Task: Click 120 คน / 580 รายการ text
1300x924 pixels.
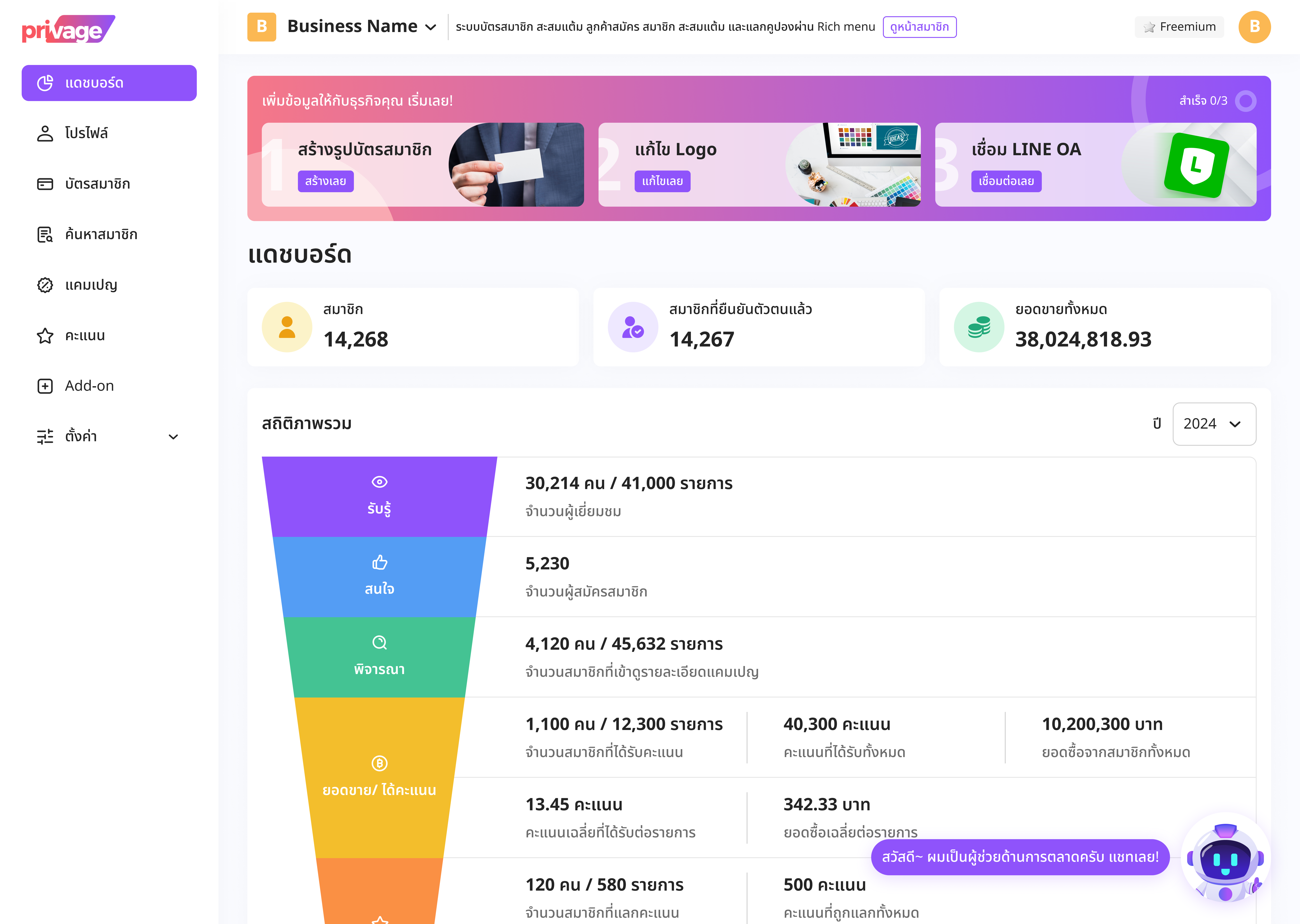Action: pos(604,885)
